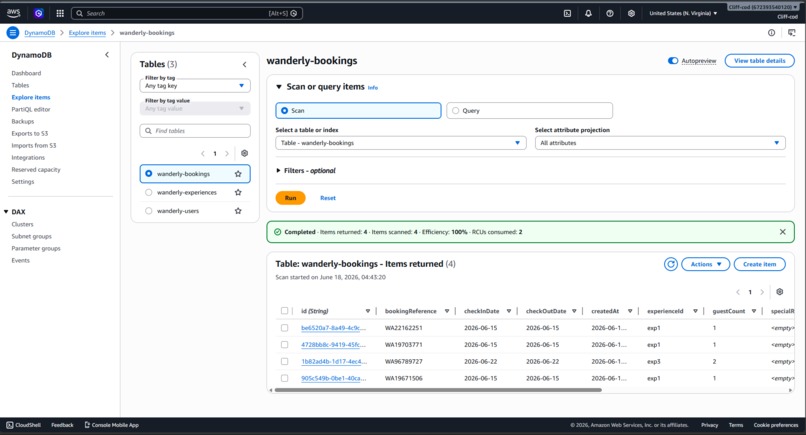Screen dimensions: 806x435
Task: Click View table details
Action: [x=759, y=61]
